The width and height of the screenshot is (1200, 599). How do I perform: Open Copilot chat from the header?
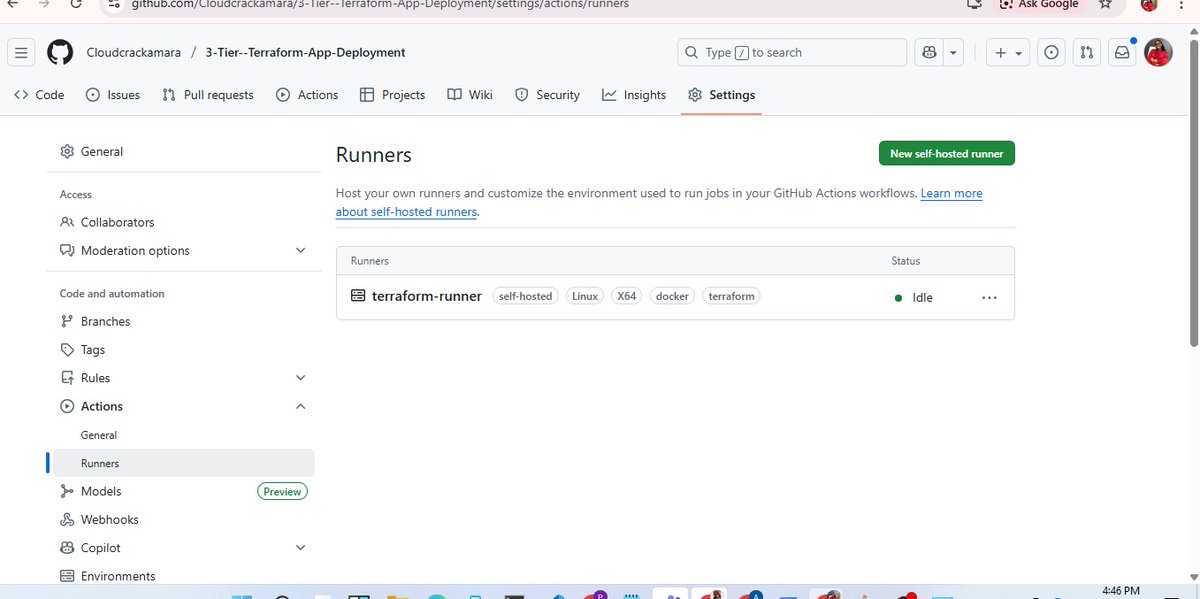pos(929,52)
